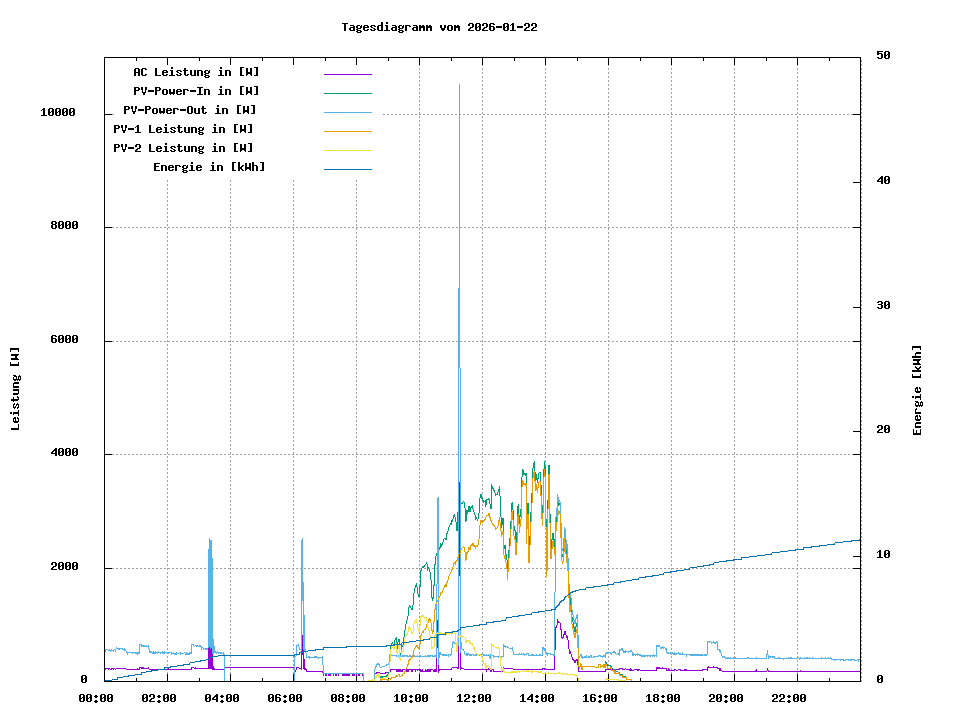Click the 00:00 time axis label

tap(96, 698)
